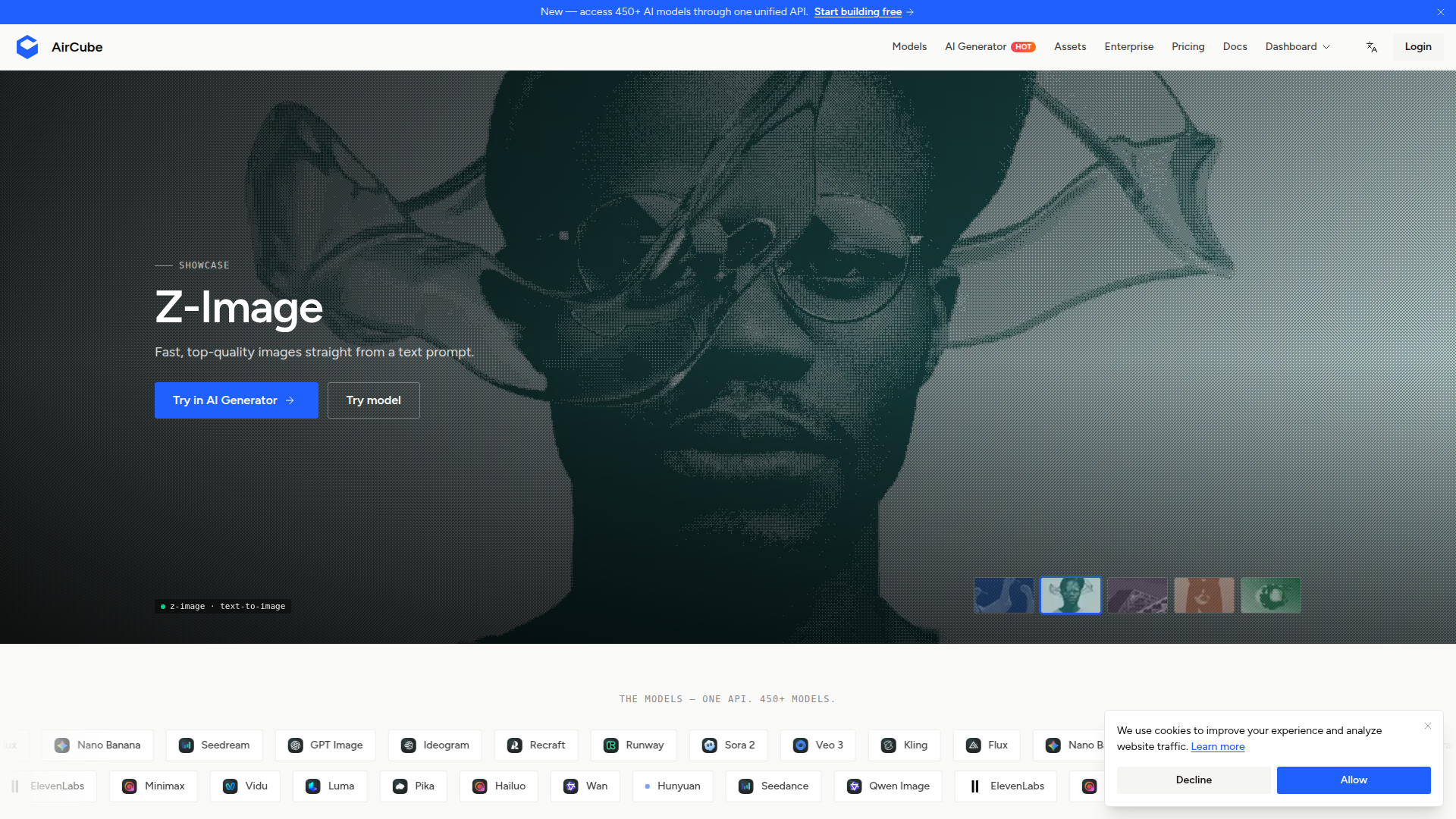The width and height of the screenshot is (1456, 819).
Task: Open the Hunyuan model chip
Action: point(673,786)
